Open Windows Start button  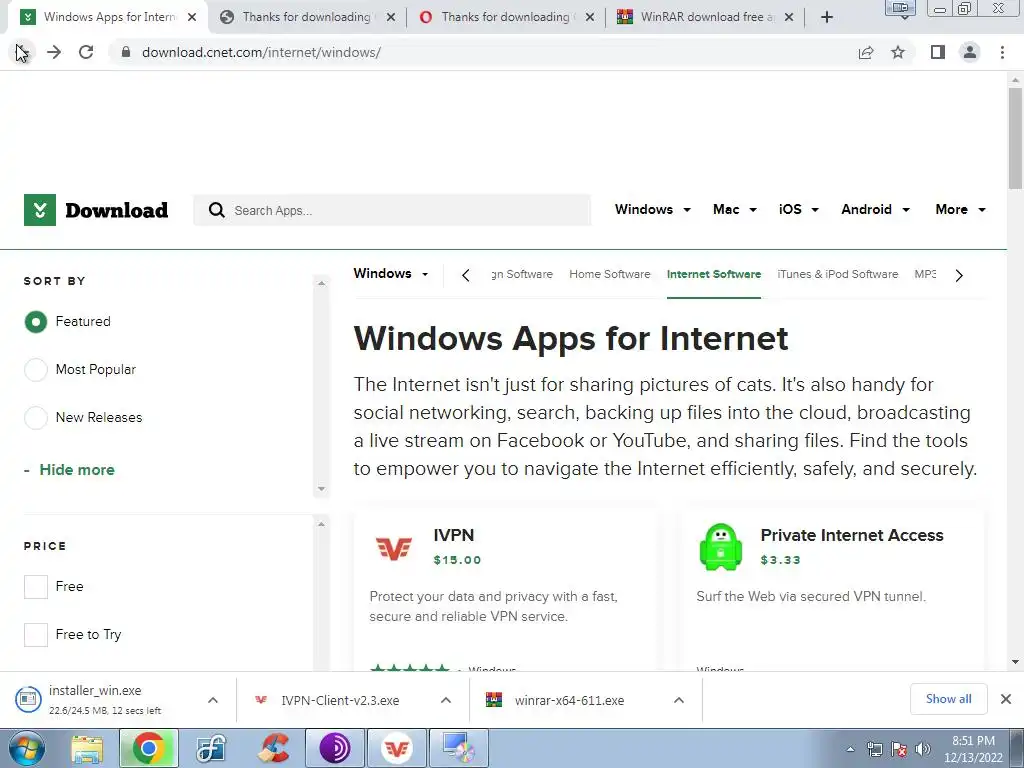26,748
